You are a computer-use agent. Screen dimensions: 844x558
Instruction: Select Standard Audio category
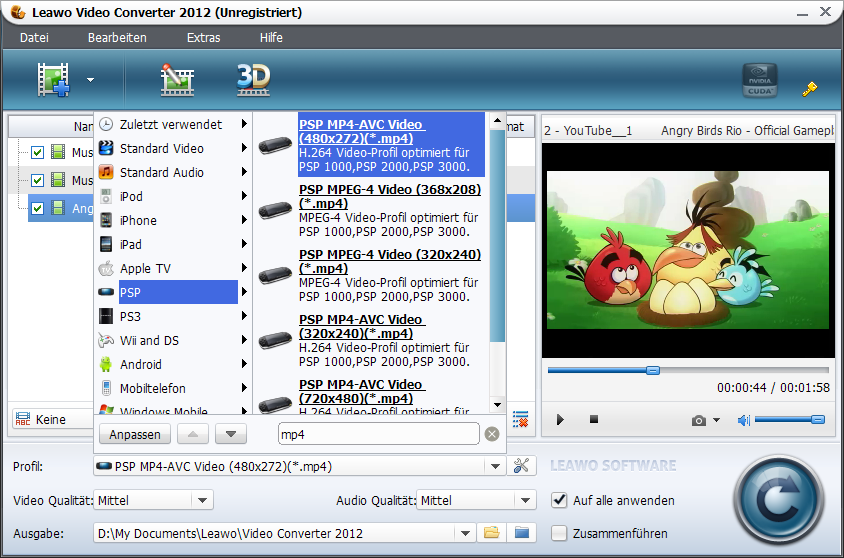click(x=173, y=172)
